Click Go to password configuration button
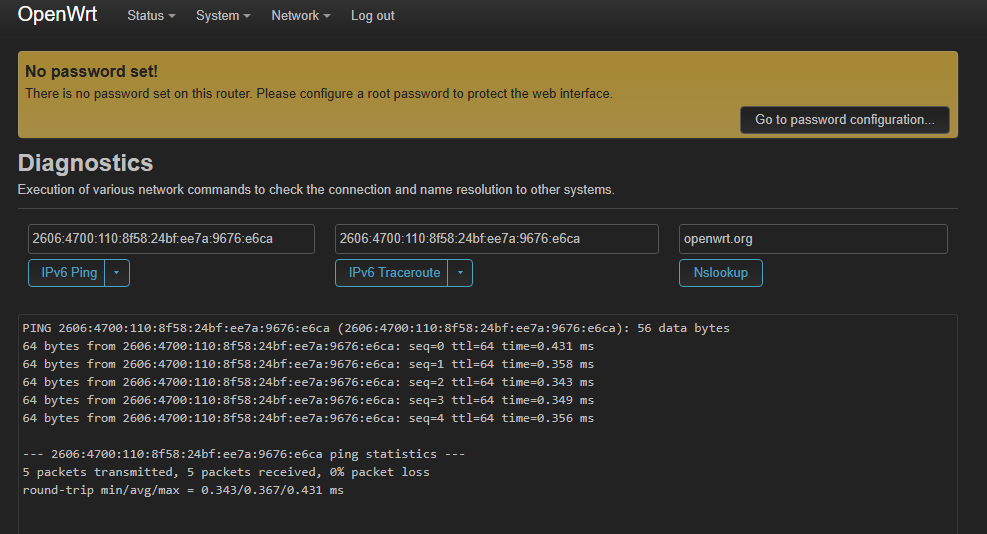This screenshot has height=534, width=987. pos(845,120)
